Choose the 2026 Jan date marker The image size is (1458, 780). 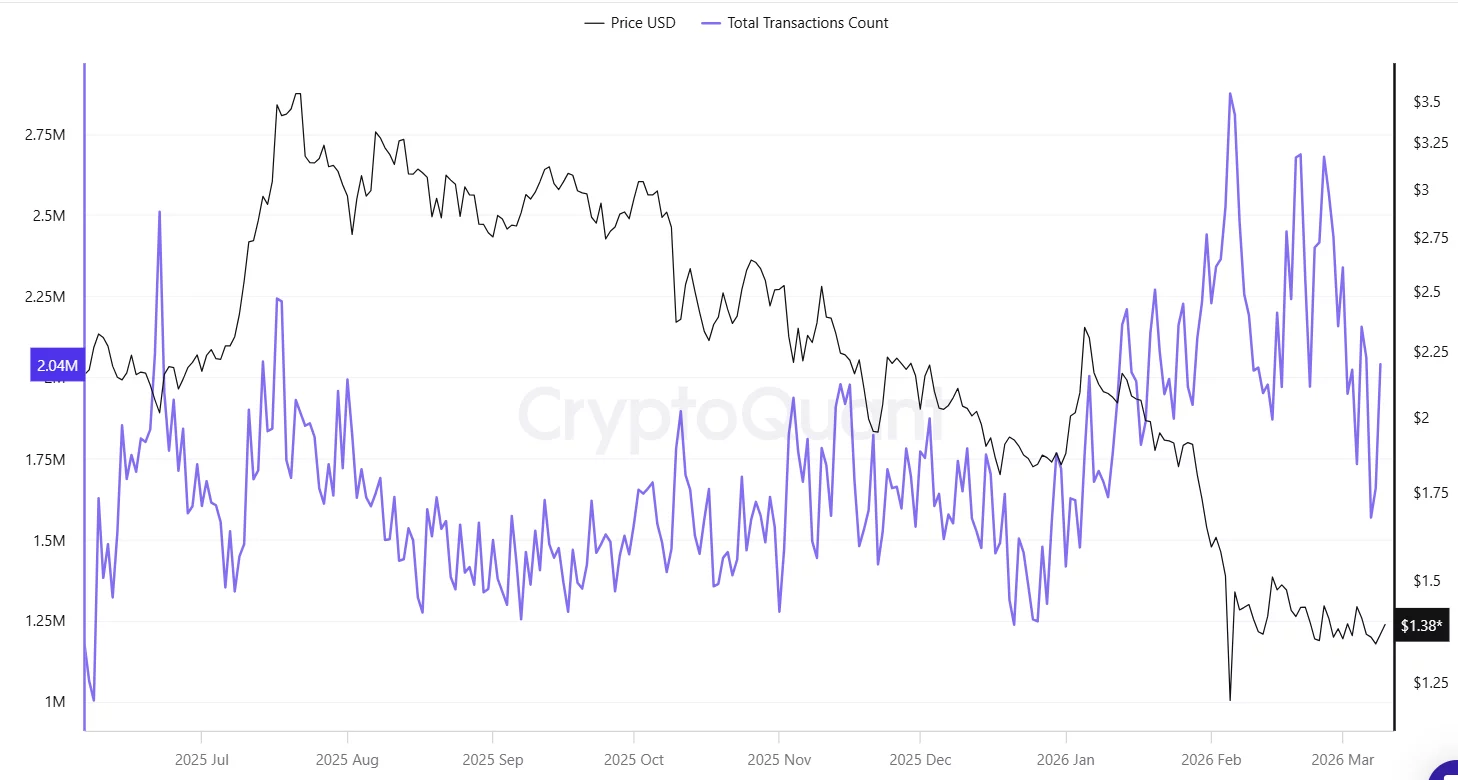click(1066, 758)
